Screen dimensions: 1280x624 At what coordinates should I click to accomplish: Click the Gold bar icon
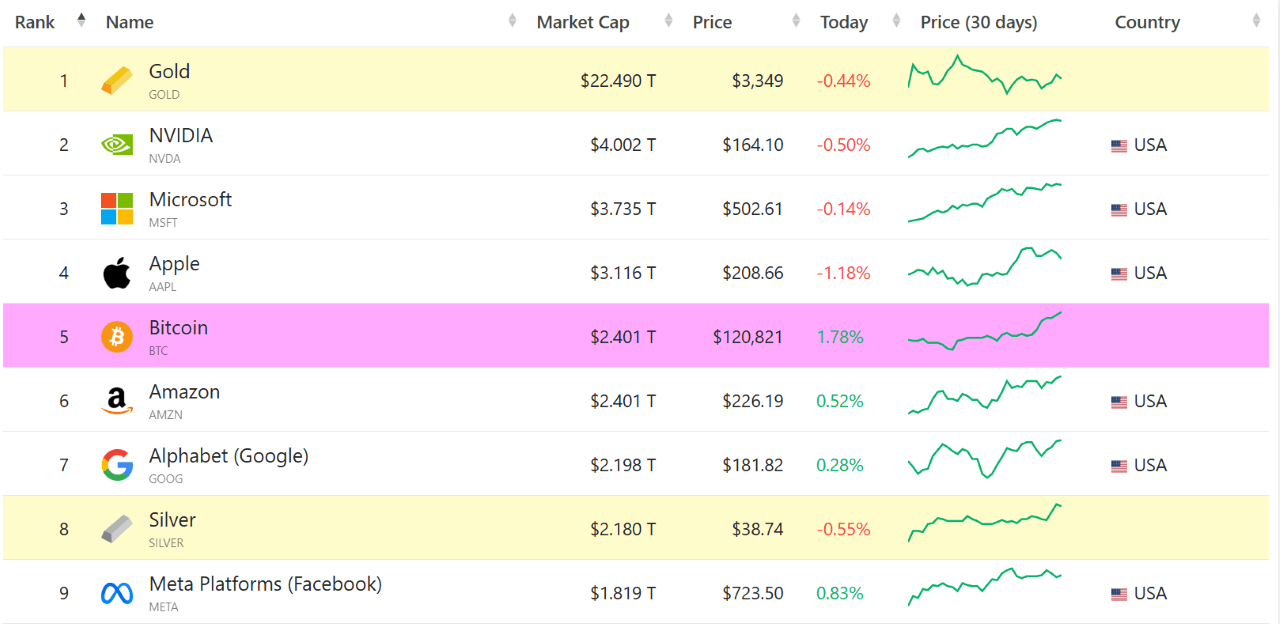[x=117, y=81]
